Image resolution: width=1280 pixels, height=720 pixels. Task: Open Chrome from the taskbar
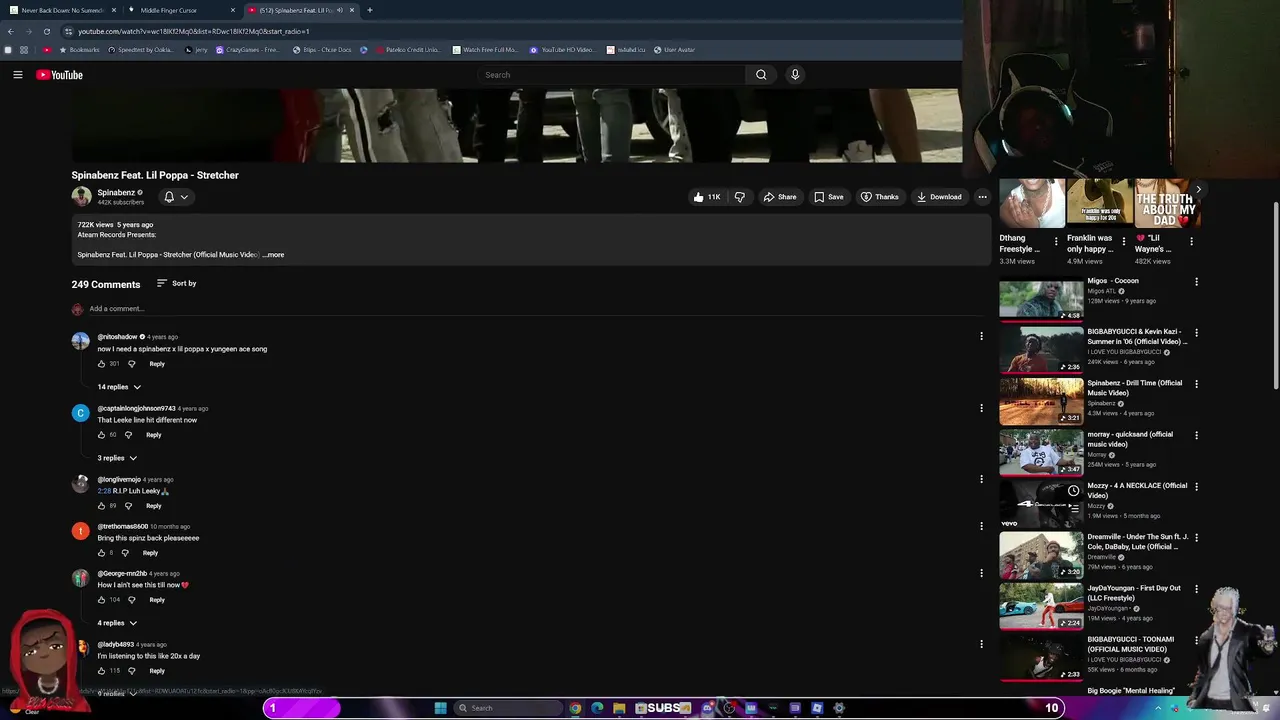(575, 708)
